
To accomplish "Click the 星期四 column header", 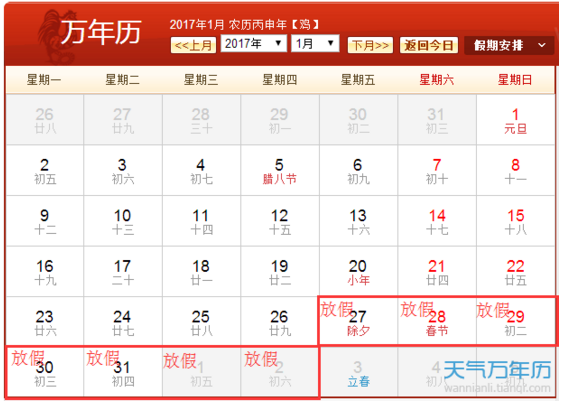I will pos(280,80).
